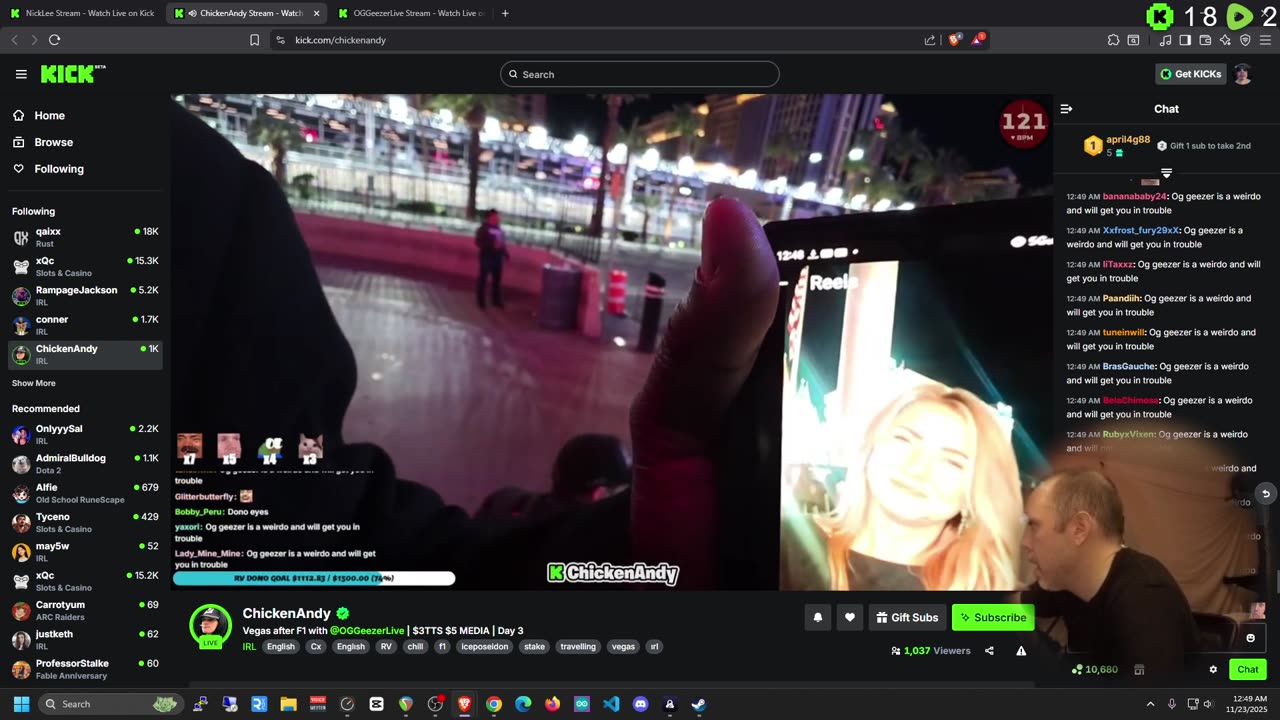The width and height of the screenshot is (1280, 720).
Task: Open the Kick hamburger sidebar menu
Action: 21,74
